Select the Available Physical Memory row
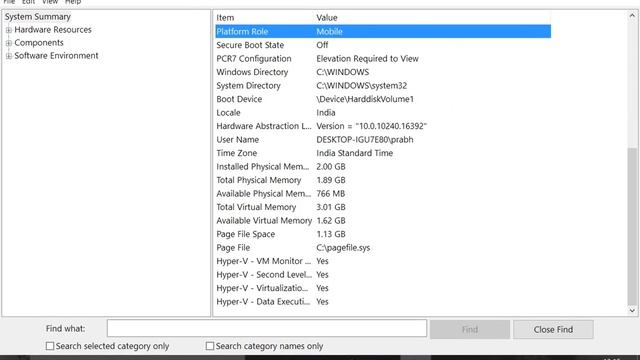Screen dimensions: 640x360 [x=383, y=193]
